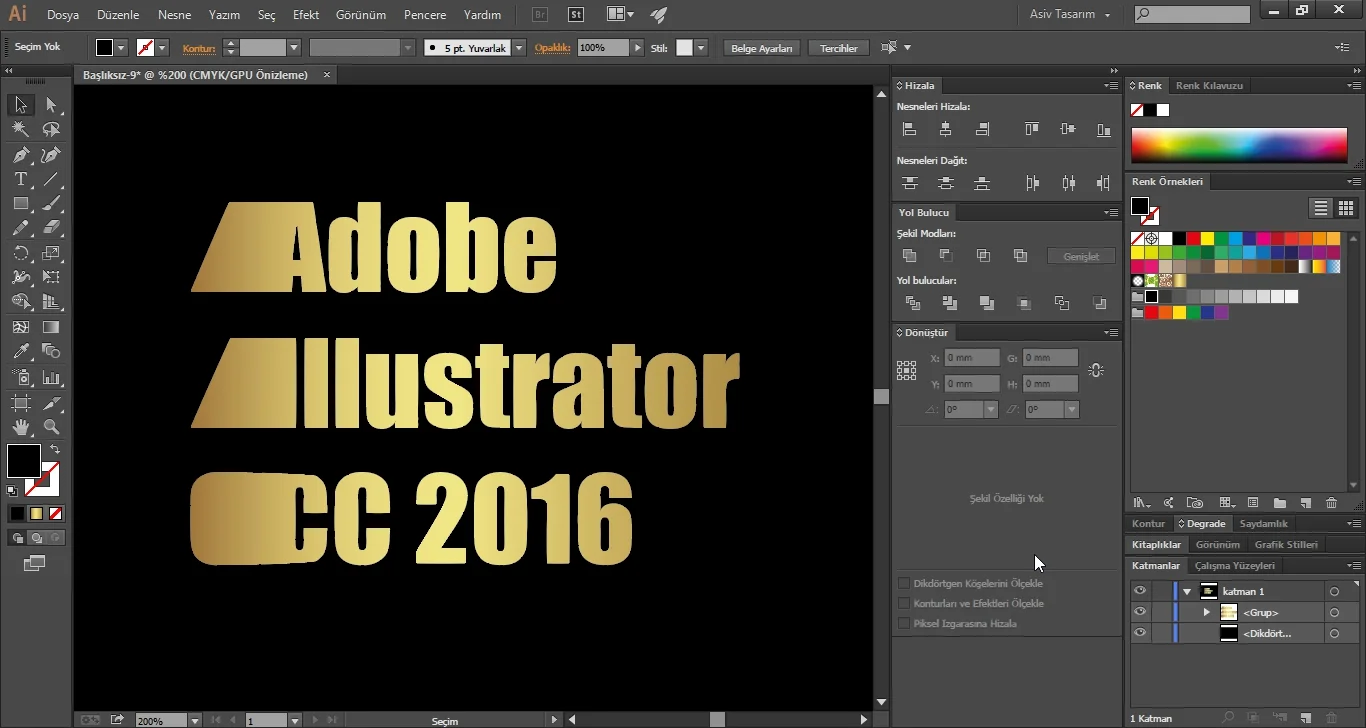Select the Selection tool (black arrow)
Screen dimensions: 1366x728
point(20,105)
